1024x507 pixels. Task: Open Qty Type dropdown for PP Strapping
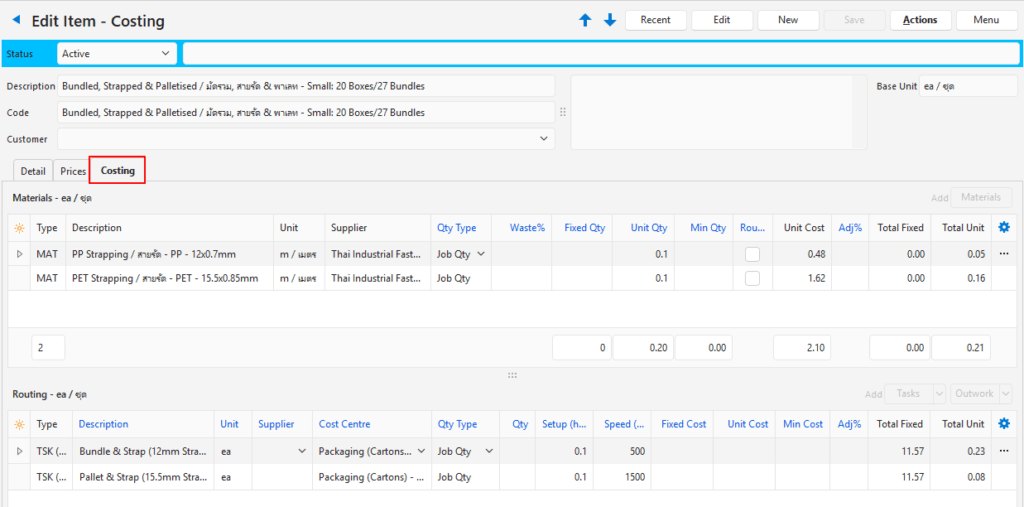481,254
